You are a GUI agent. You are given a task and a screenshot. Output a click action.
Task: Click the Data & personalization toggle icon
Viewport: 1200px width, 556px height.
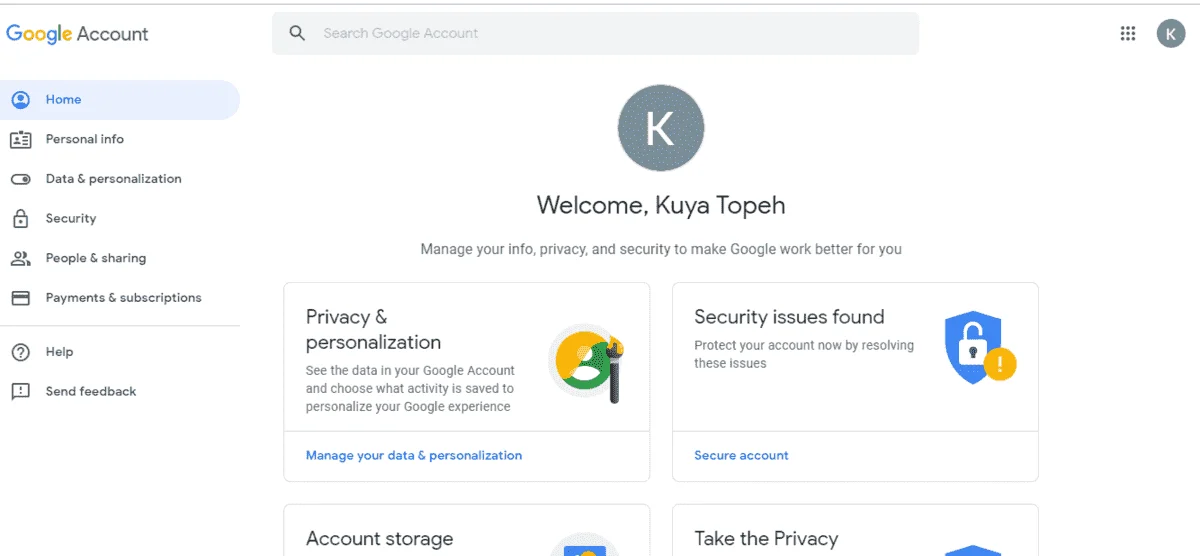(20, 179)
